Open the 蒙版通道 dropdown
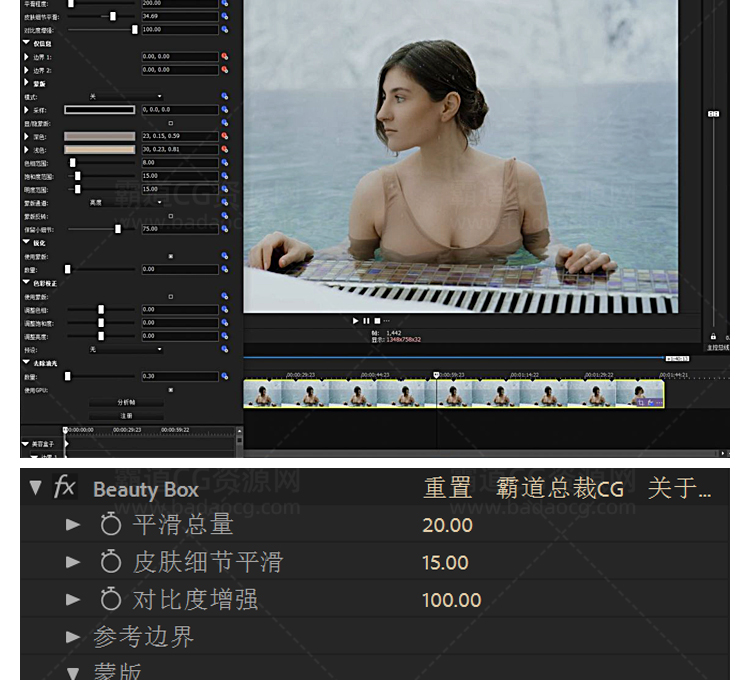 click(126, 203)
